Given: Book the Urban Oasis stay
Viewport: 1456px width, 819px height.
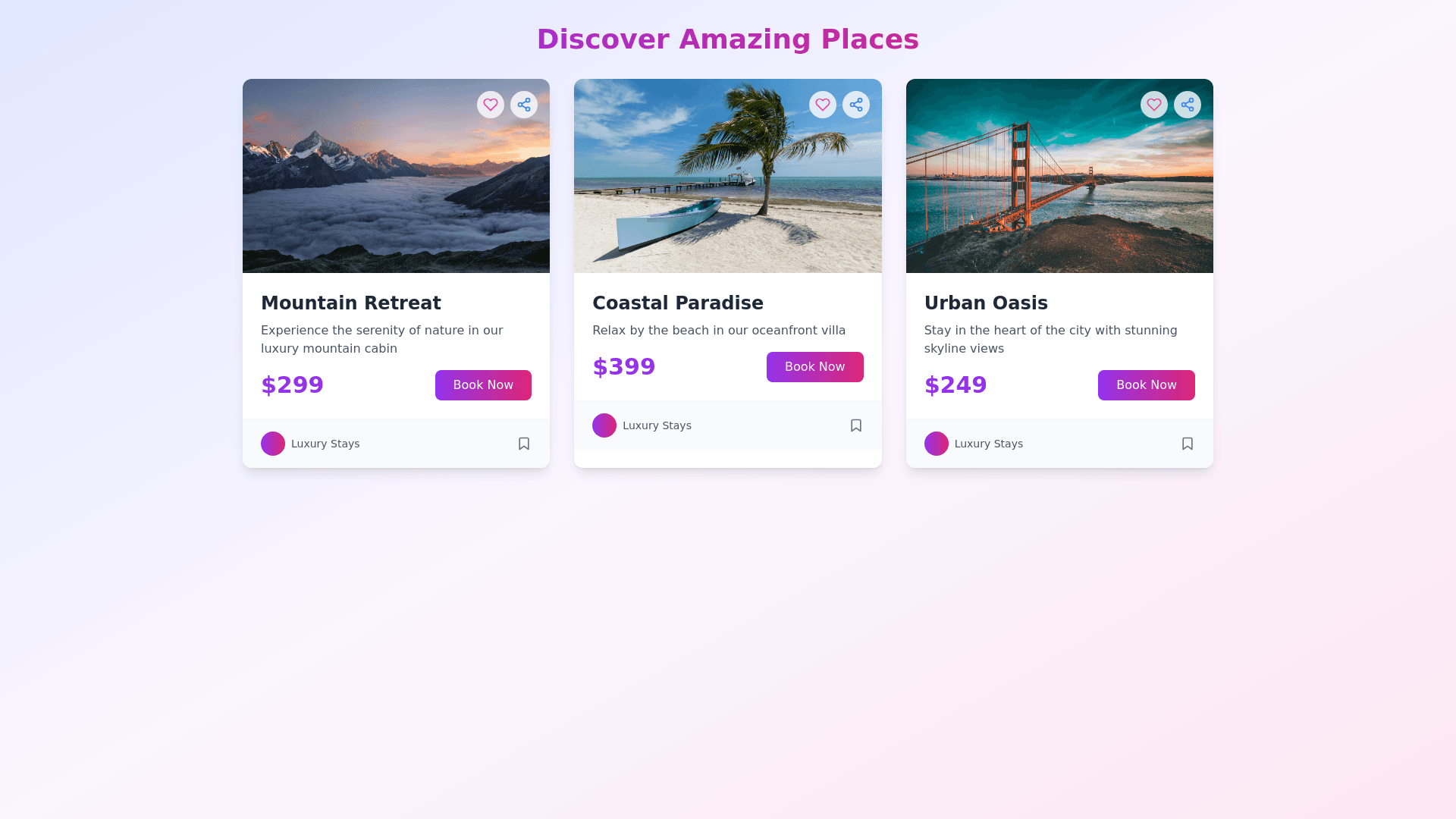Looking at the screenshot, I should (1146, 385).
